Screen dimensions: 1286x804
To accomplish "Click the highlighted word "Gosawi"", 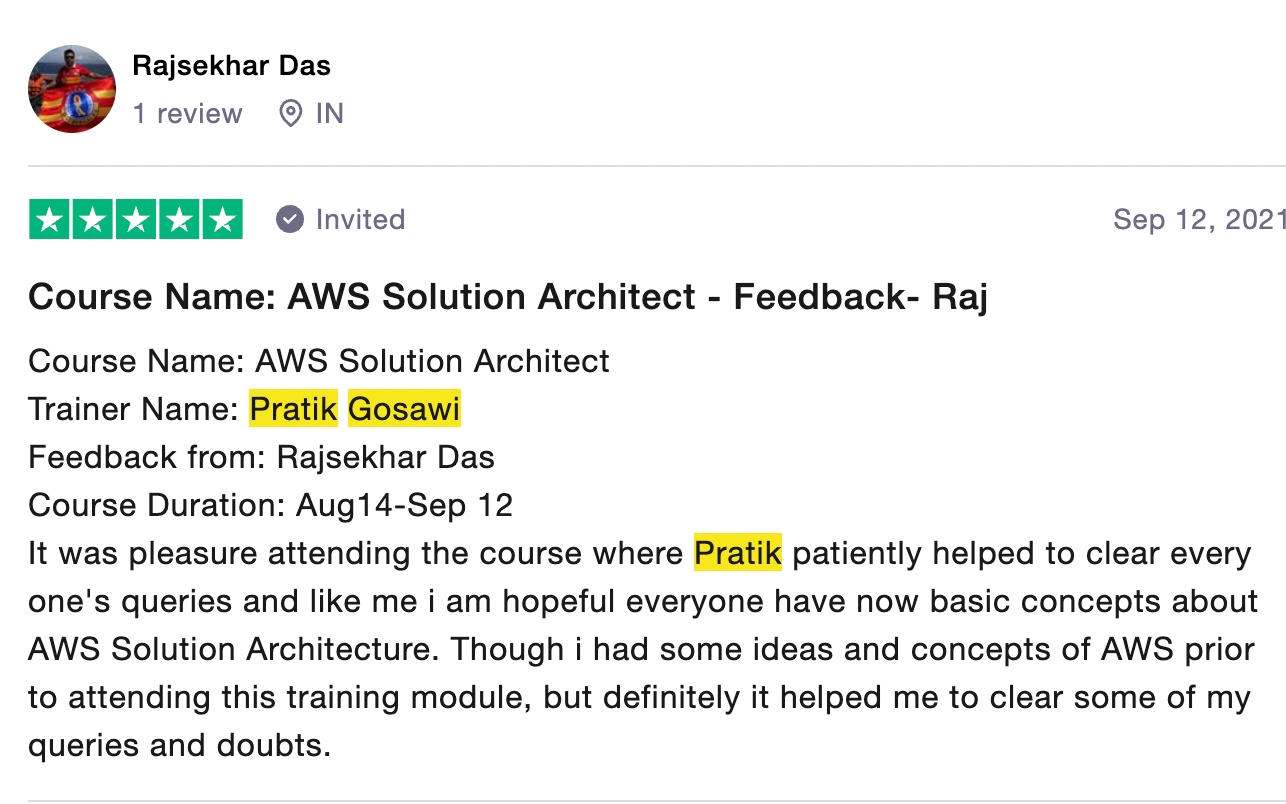I will [x=404, y=409].
